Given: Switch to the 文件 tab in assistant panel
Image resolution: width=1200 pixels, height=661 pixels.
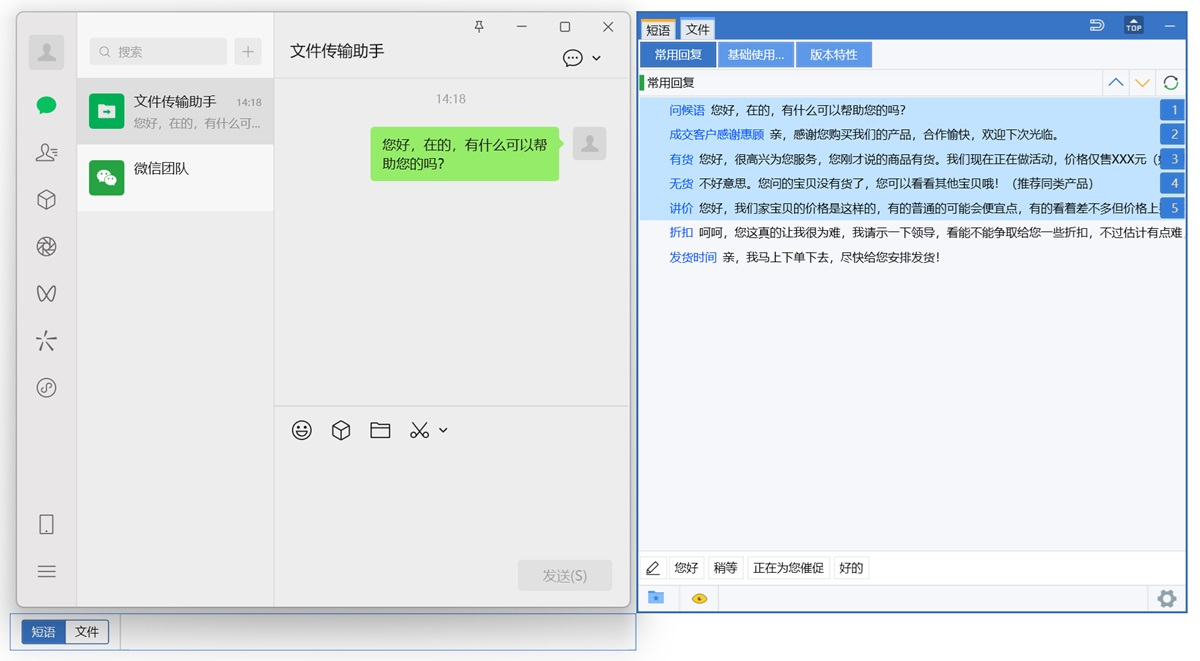Looking at the screenshot, I should 697,29.
